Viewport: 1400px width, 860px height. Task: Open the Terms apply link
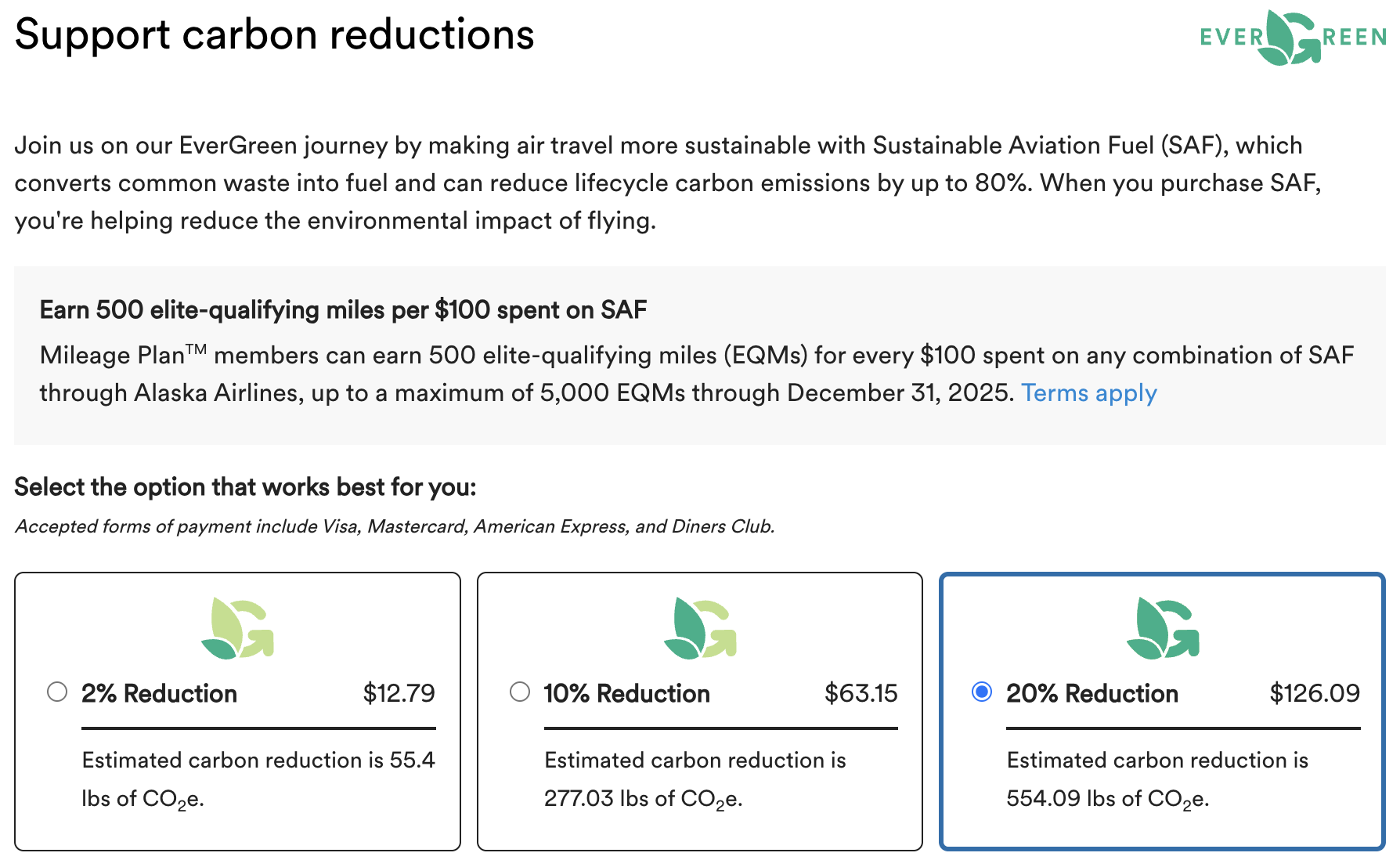tap(1088, 392)
